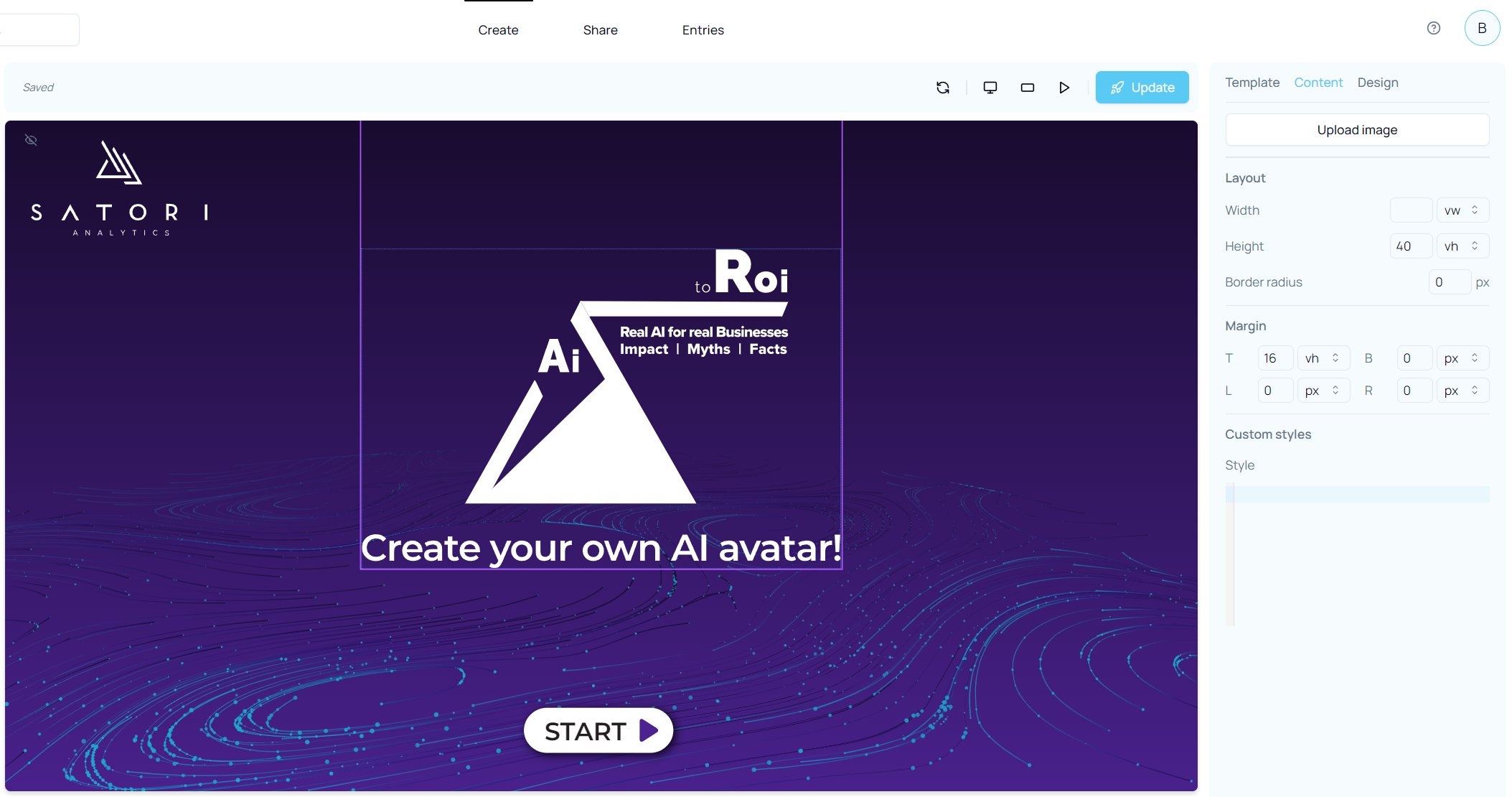This screenshot has height=797, width=1512.
Task: Toggle the hidden eye icon near logo
Action: point(31,140)
